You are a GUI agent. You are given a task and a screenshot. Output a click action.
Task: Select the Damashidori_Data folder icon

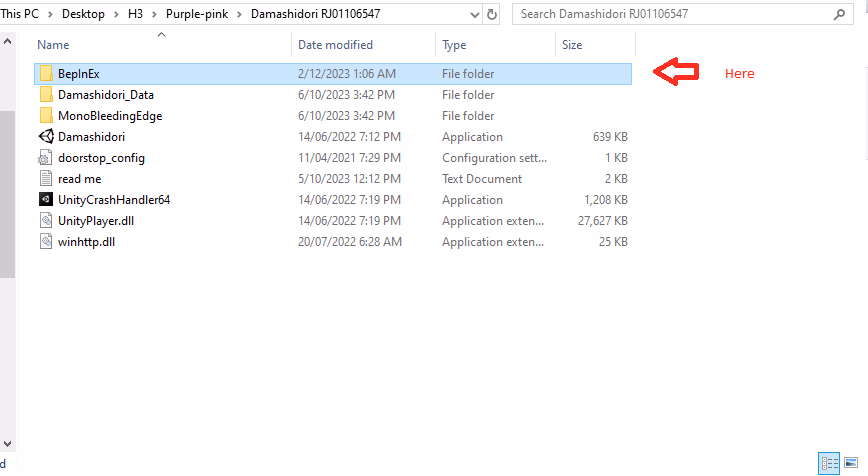pyautogui.click(x=46, y=95)
